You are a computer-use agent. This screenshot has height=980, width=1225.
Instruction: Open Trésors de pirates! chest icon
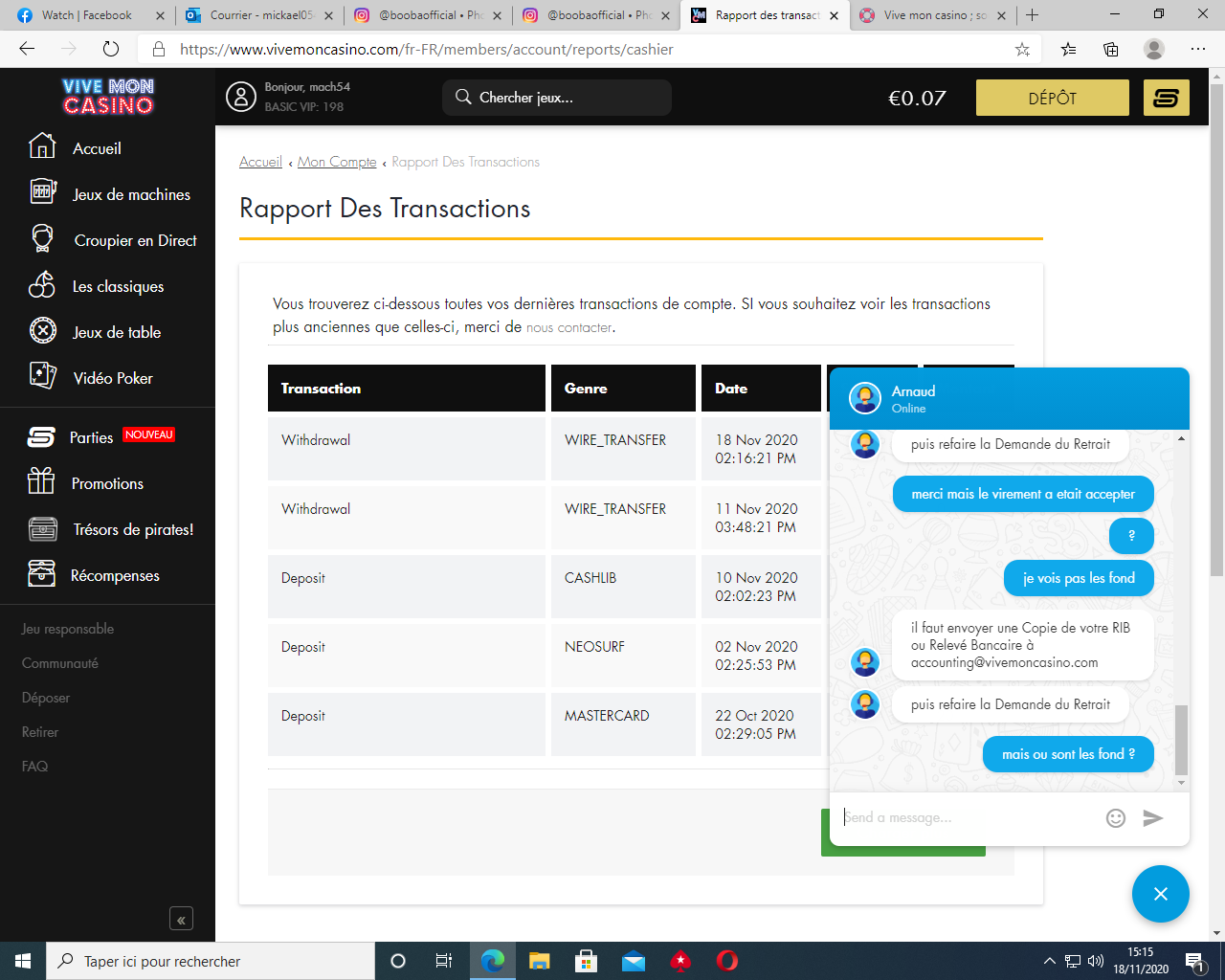pos(43,528)
